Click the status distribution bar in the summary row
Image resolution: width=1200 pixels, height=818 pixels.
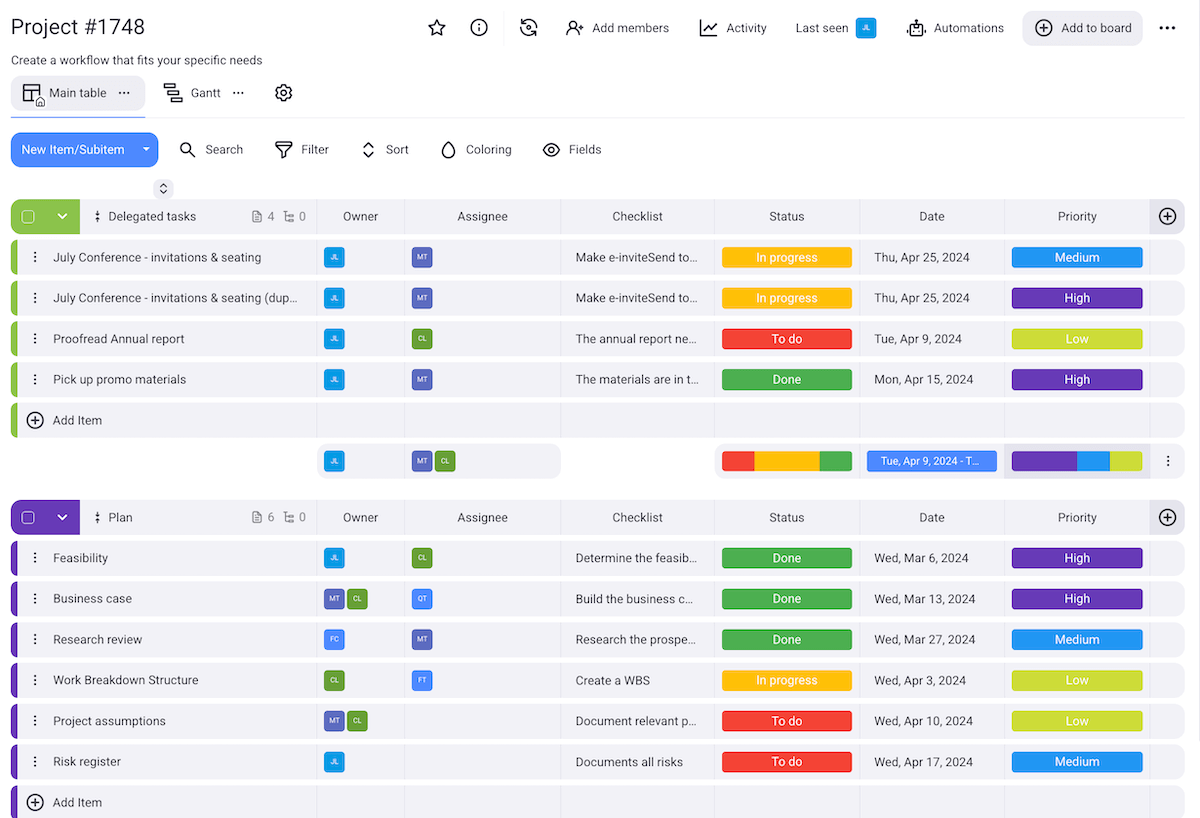coord(787,461)
